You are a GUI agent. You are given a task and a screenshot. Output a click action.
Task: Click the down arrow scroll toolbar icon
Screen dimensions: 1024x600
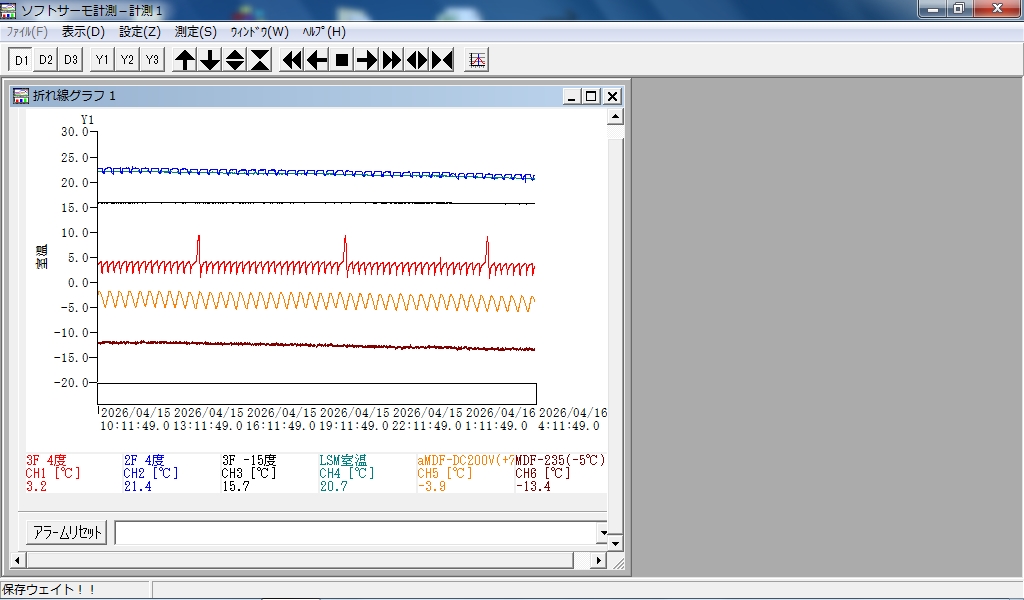coord(210,60)
